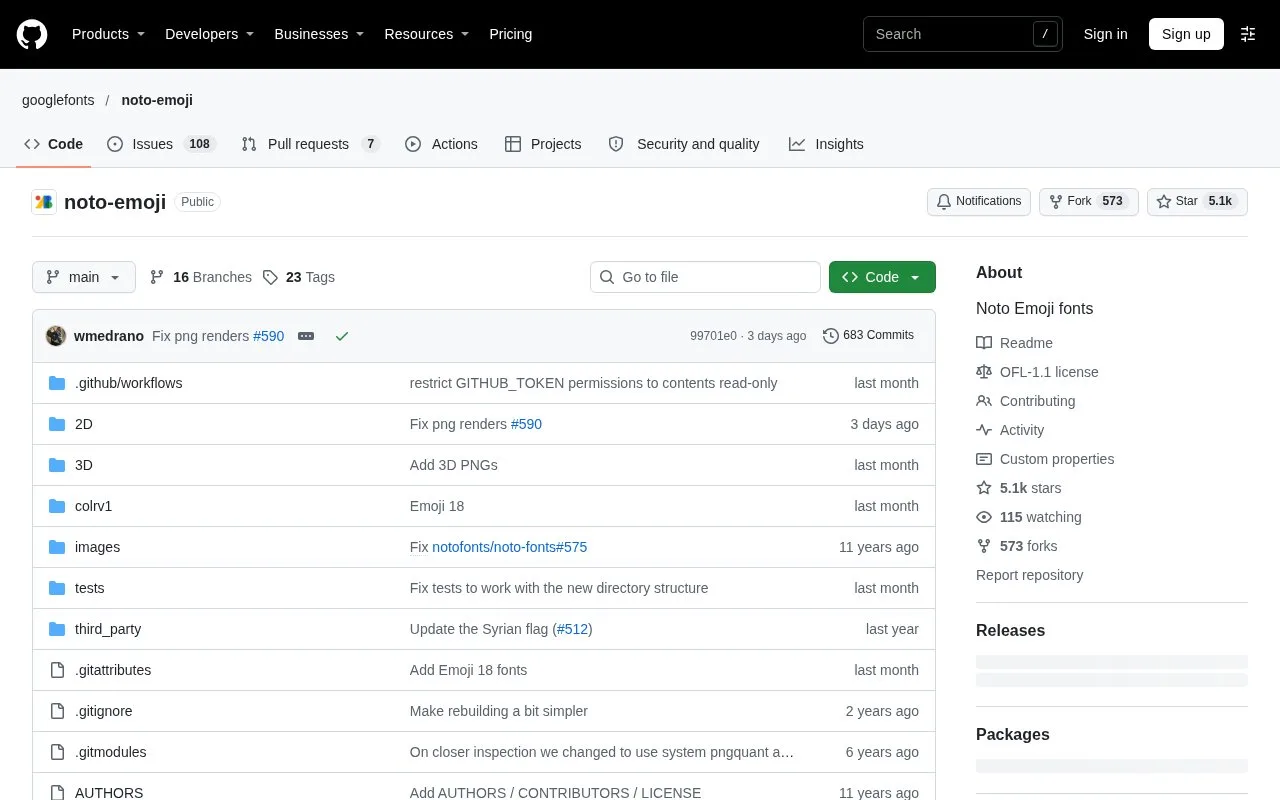This screenshot has height=800, width=1280.
Task: Switch to the Projects tab
Action: coord(543,144)
